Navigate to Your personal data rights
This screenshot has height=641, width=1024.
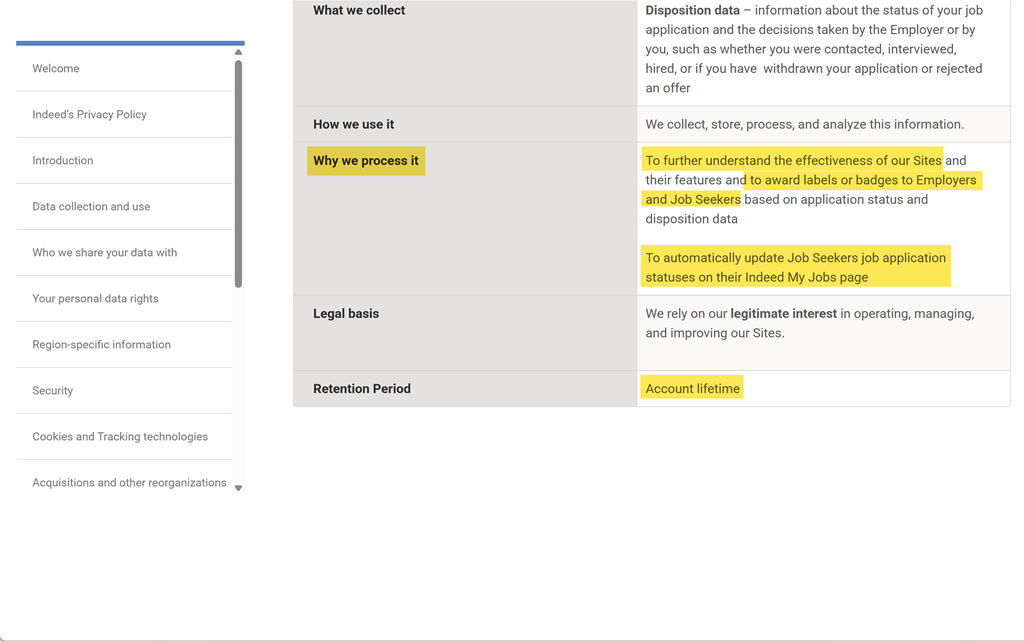[95, 299]
